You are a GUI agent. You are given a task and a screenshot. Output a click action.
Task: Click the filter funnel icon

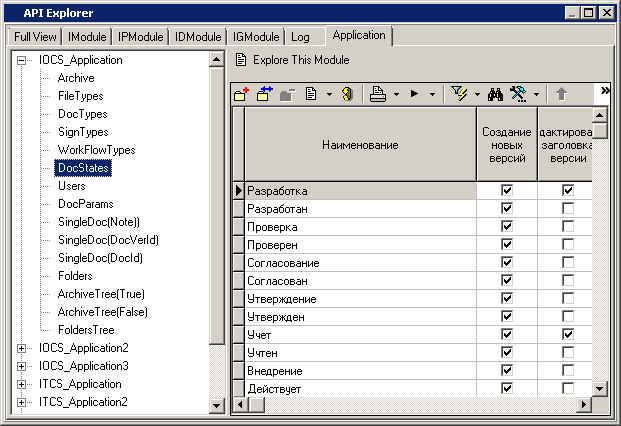click(x=459, y=94)
